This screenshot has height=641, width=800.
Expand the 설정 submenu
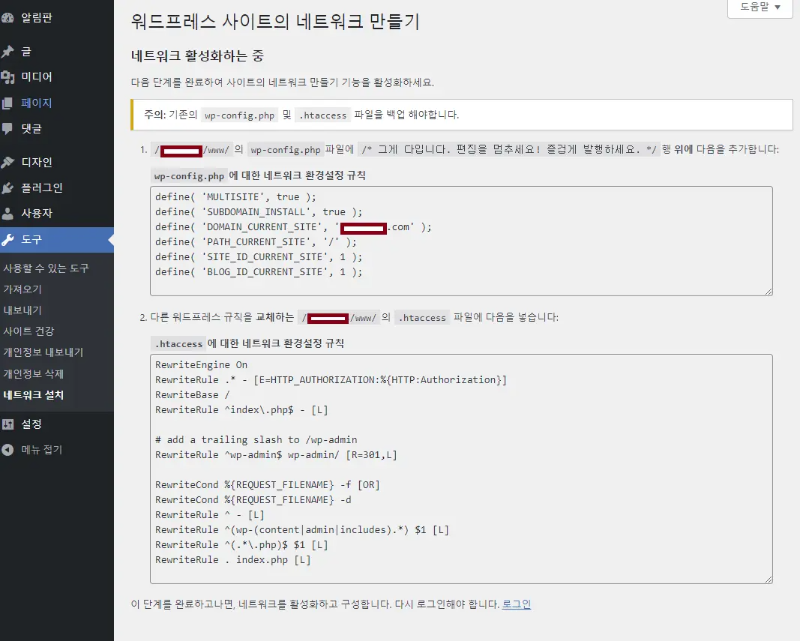click(x=40, y=423)
